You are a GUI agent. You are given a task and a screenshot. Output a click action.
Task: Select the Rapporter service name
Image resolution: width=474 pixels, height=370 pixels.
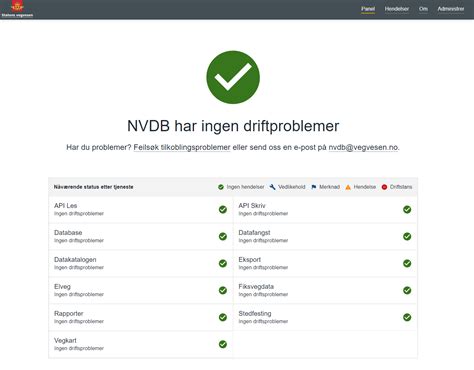pos(69,314)
